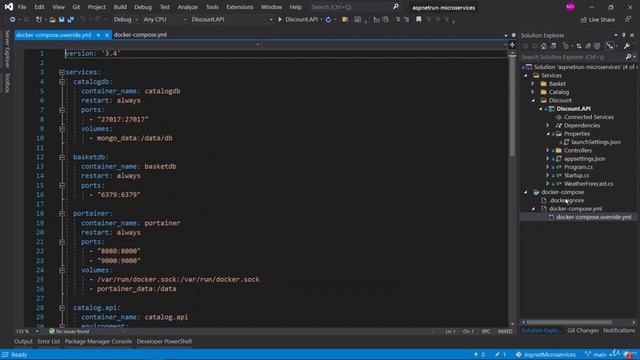Click the Hot Reload/refresh toolbar icon
The image size is (640, 360).
point(328,19)
